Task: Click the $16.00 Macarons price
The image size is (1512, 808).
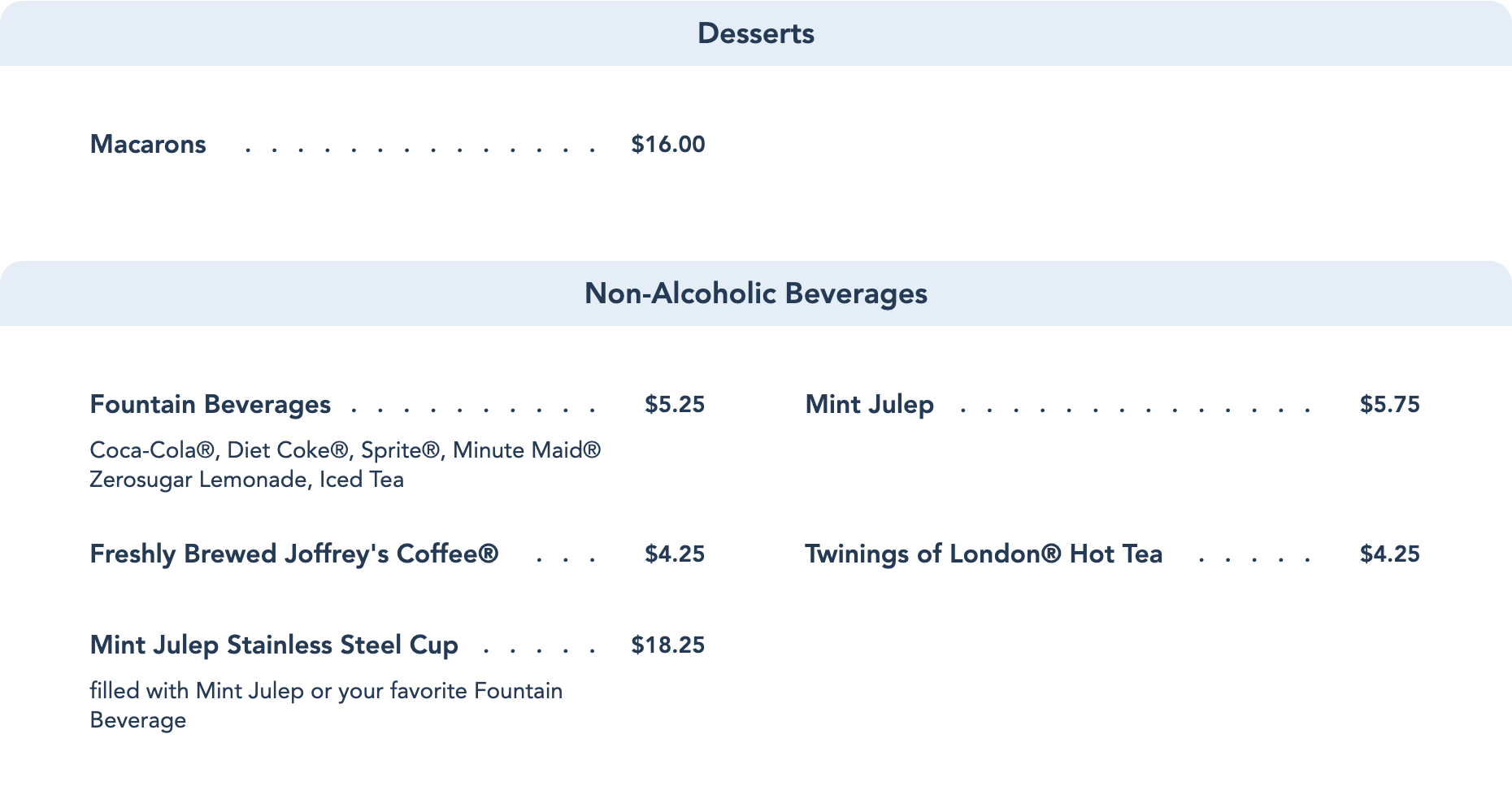Action: 667,144
